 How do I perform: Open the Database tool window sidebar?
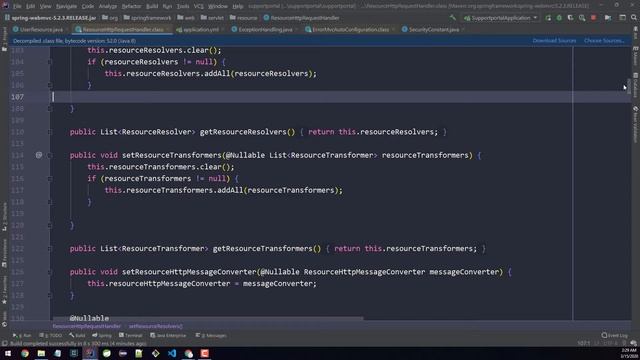(636, 85)
